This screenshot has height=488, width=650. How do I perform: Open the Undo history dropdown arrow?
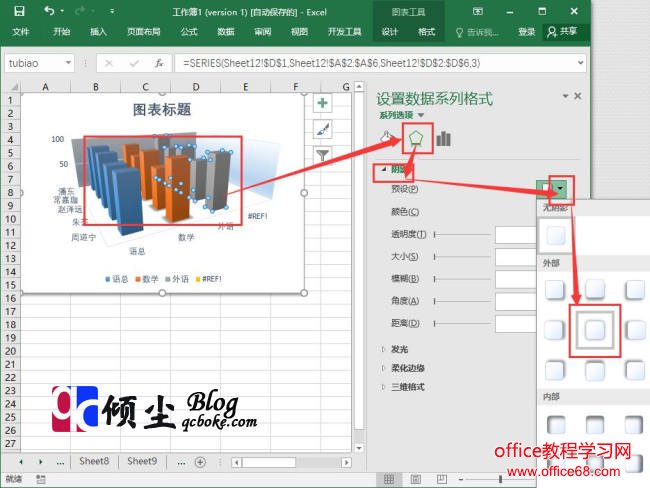tap(62, 11)
